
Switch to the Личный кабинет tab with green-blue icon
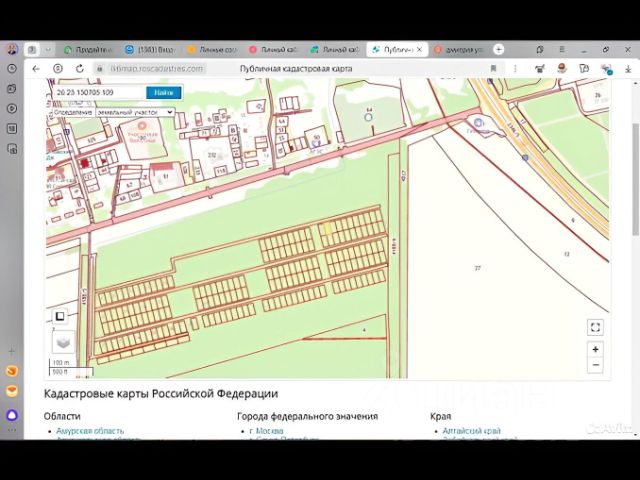pos(335,50)
